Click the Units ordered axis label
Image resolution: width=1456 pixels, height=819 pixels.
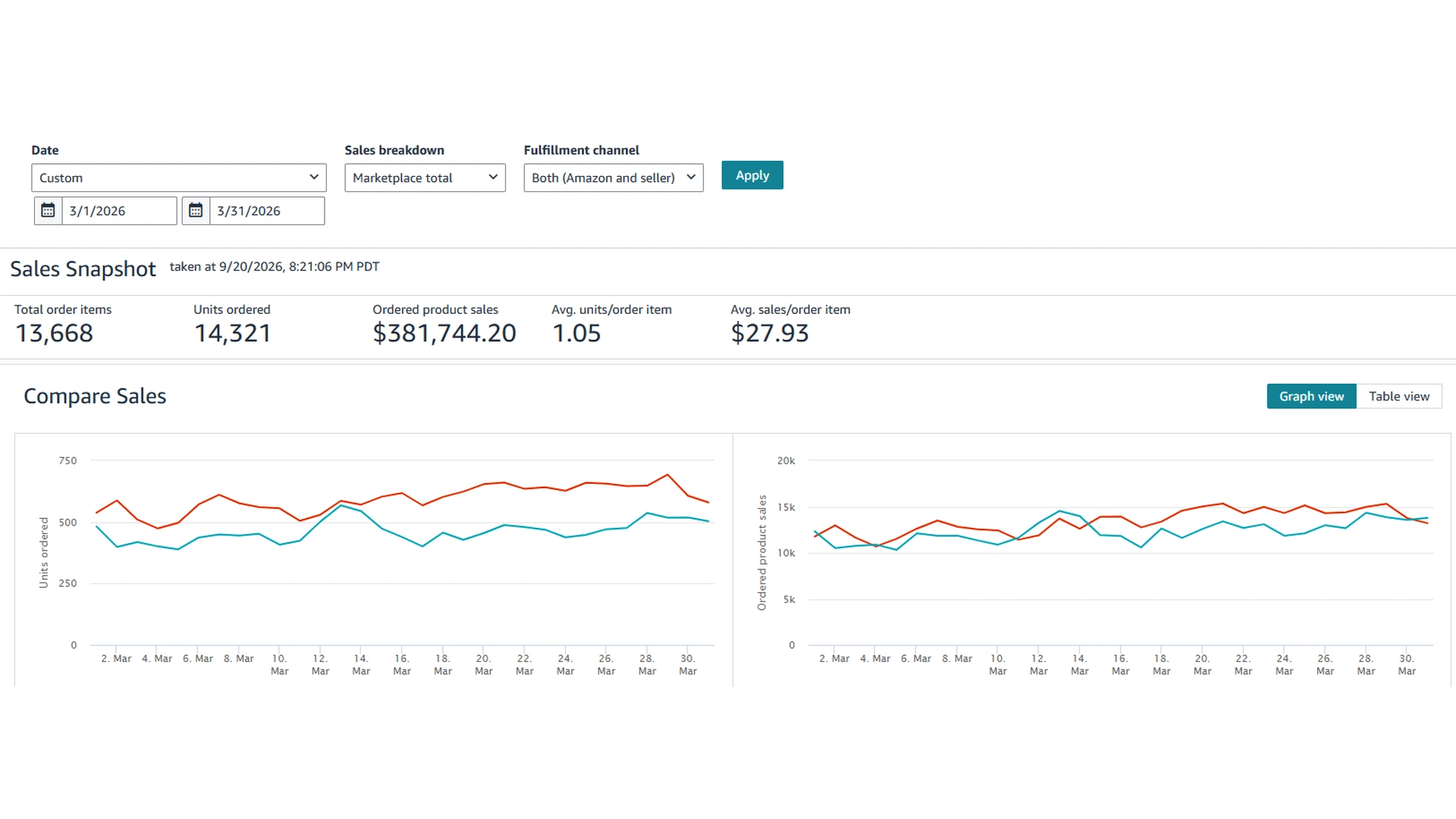tap(44, 553)
